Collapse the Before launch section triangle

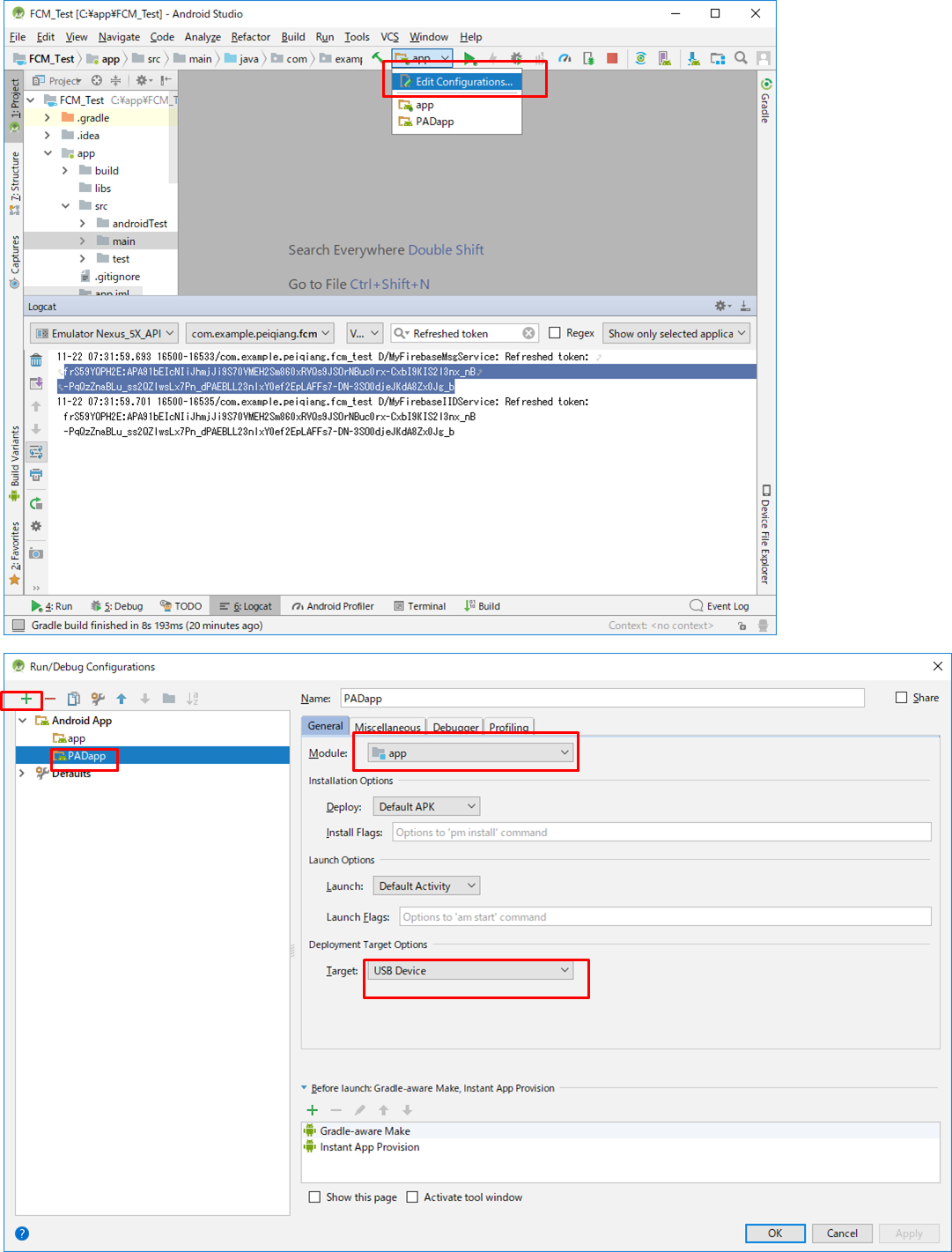(x=305, y=1088)
